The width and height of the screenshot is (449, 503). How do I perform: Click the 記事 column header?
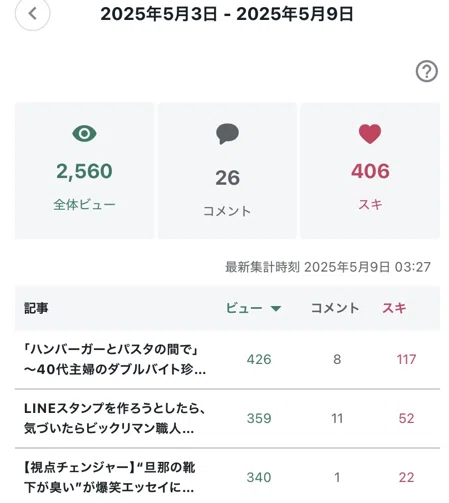[36, 308]
